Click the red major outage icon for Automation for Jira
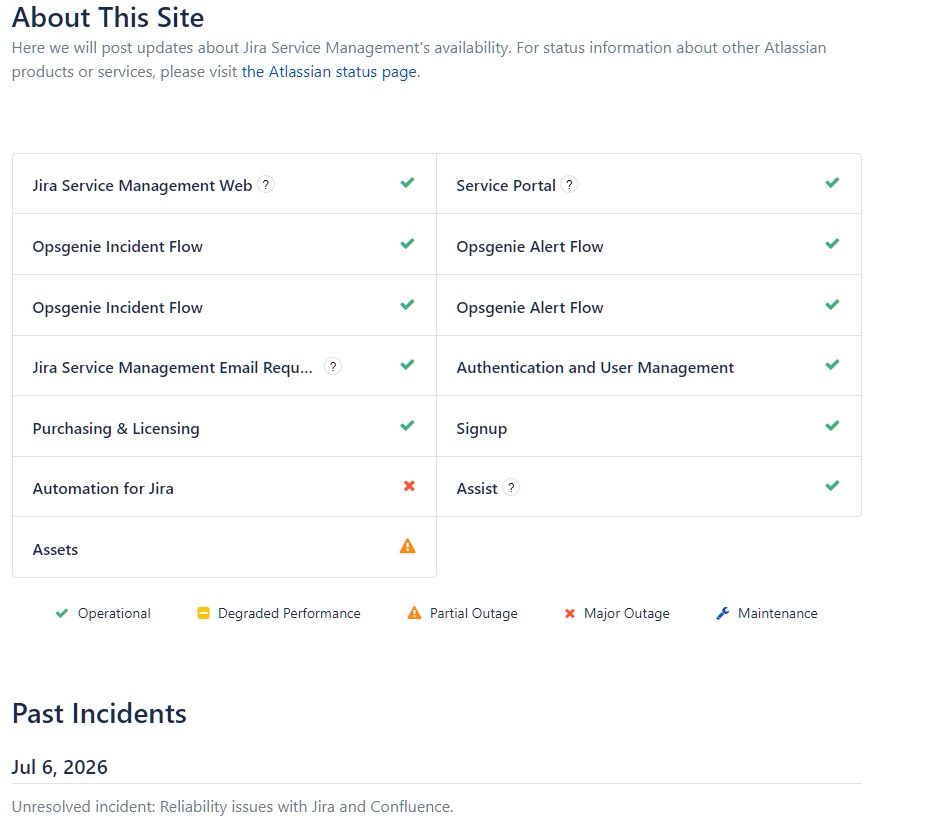 (x=409, y=486)
